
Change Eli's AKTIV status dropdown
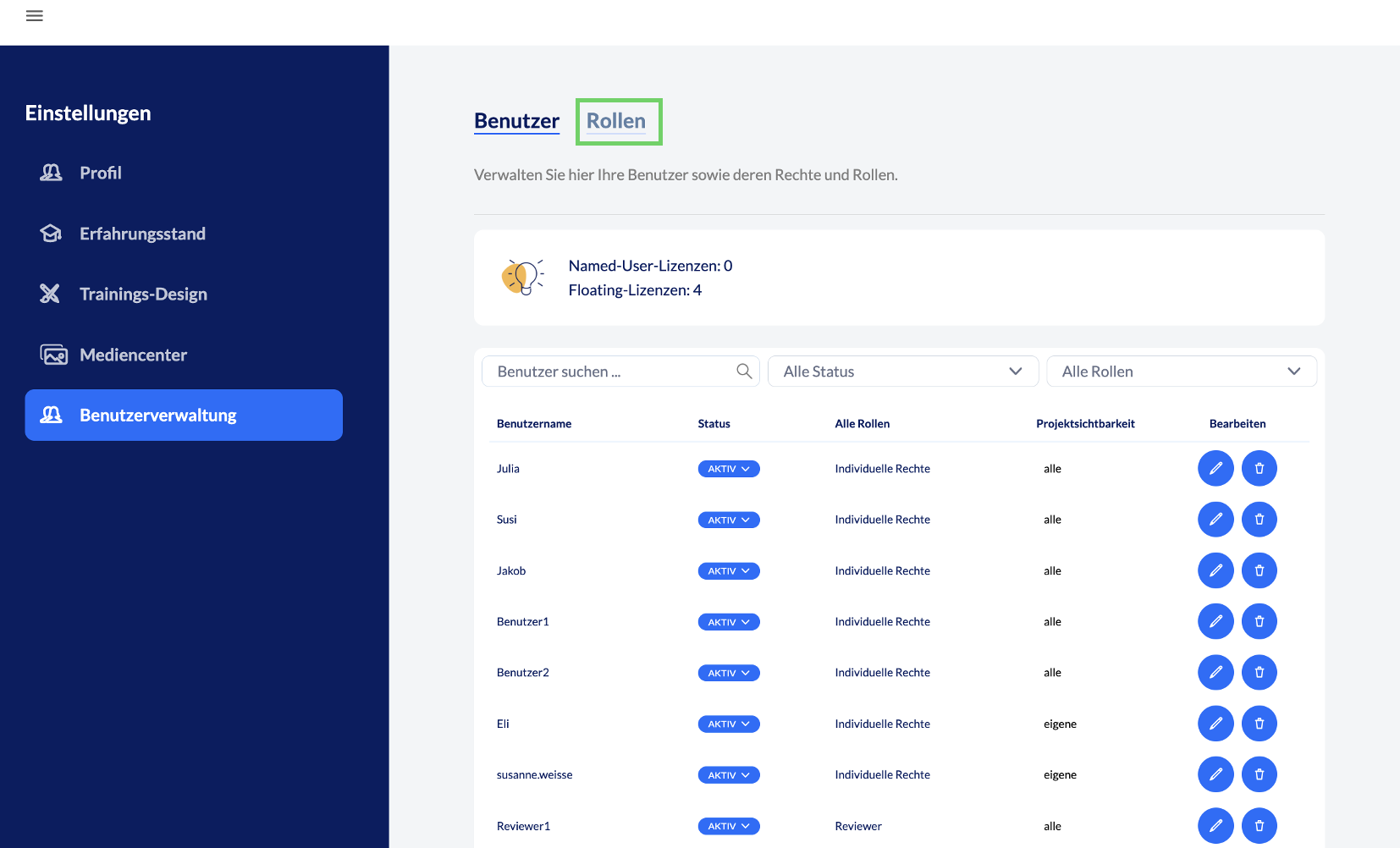click(x=729, y=724)
